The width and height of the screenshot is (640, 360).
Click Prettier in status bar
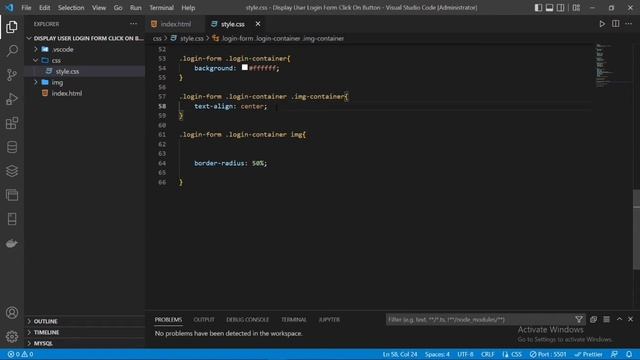(589, 354)
